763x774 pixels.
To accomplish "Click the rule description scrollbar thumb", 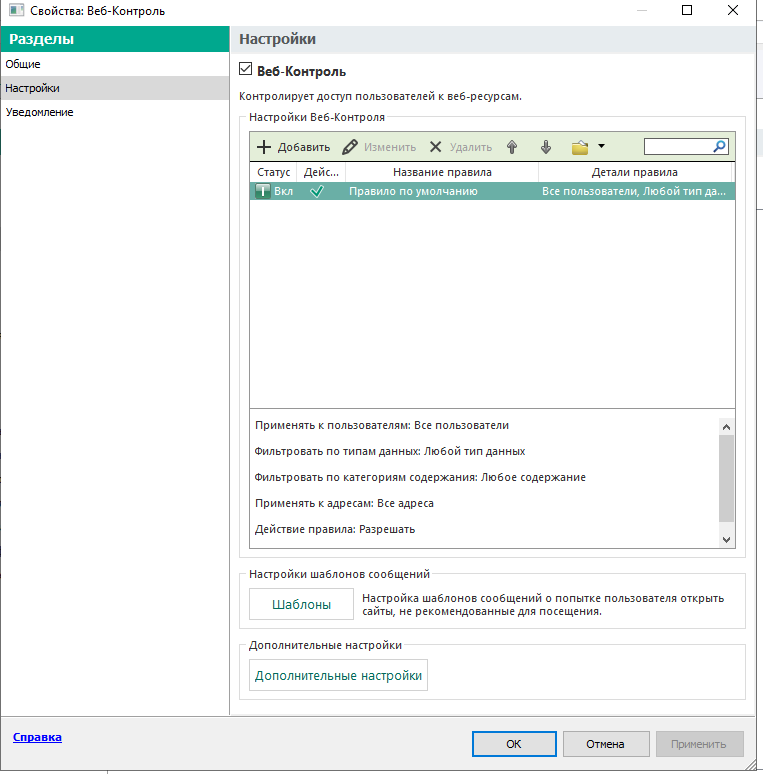I will tap(726, 478).
